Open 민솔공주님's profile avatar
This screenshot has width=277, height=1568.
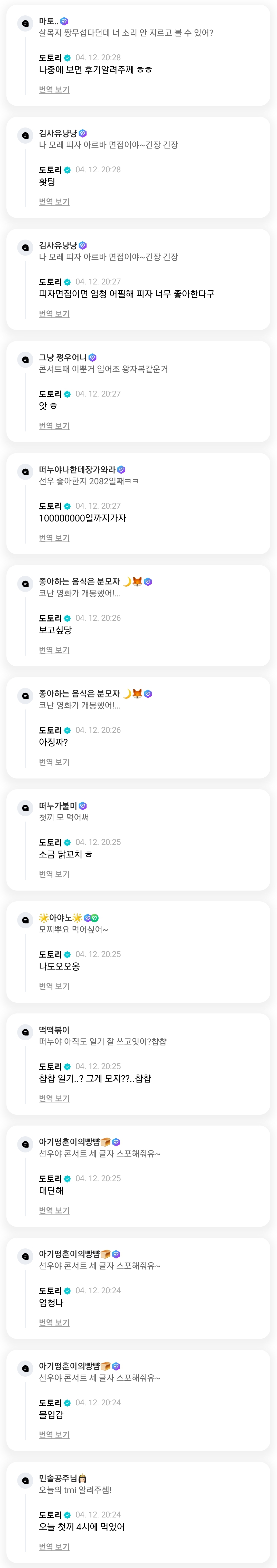(x=25, y=1480)
